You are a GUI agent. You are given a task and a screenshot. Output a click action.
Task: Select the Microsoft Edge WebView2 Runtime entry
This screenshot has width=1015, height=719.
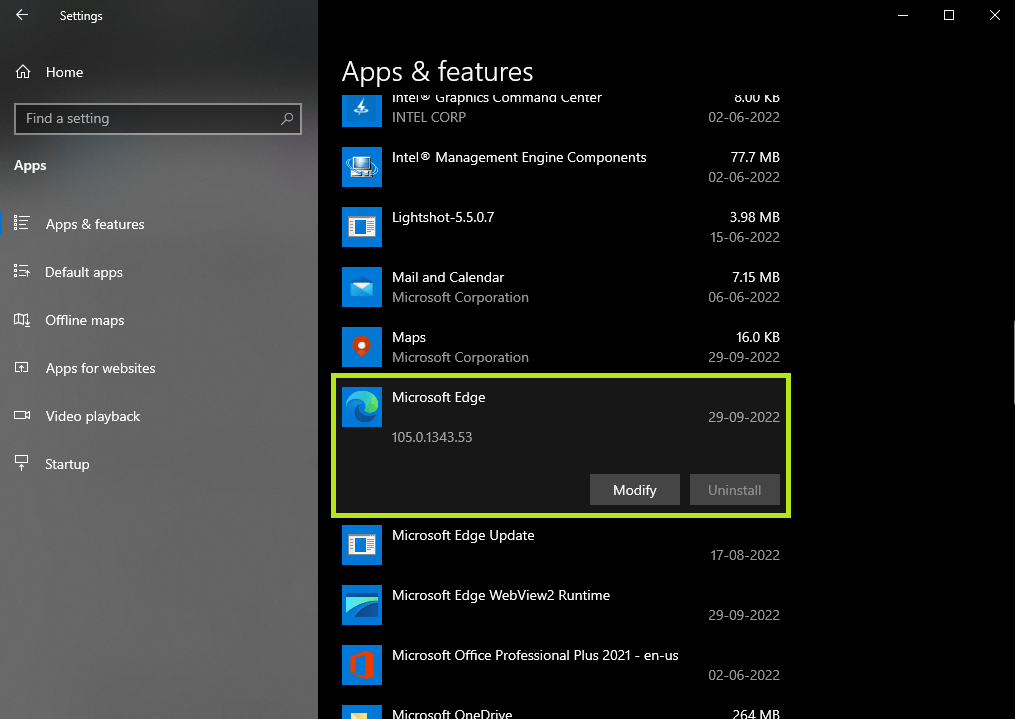coord(561,605)
